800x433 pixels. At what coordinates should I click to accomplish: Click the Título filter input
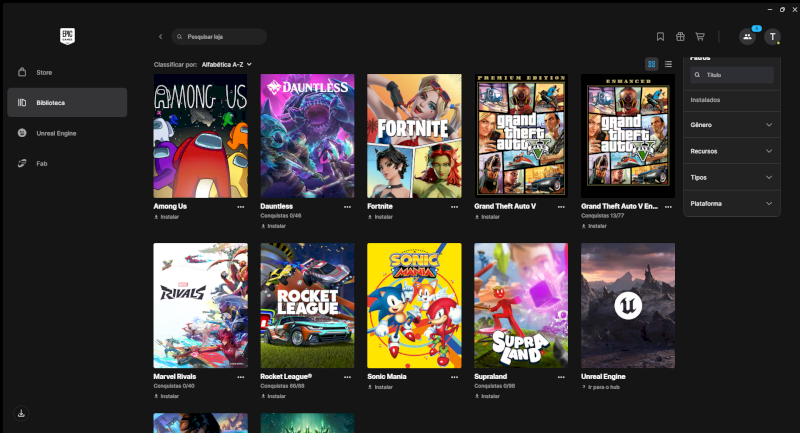point(732,75)
